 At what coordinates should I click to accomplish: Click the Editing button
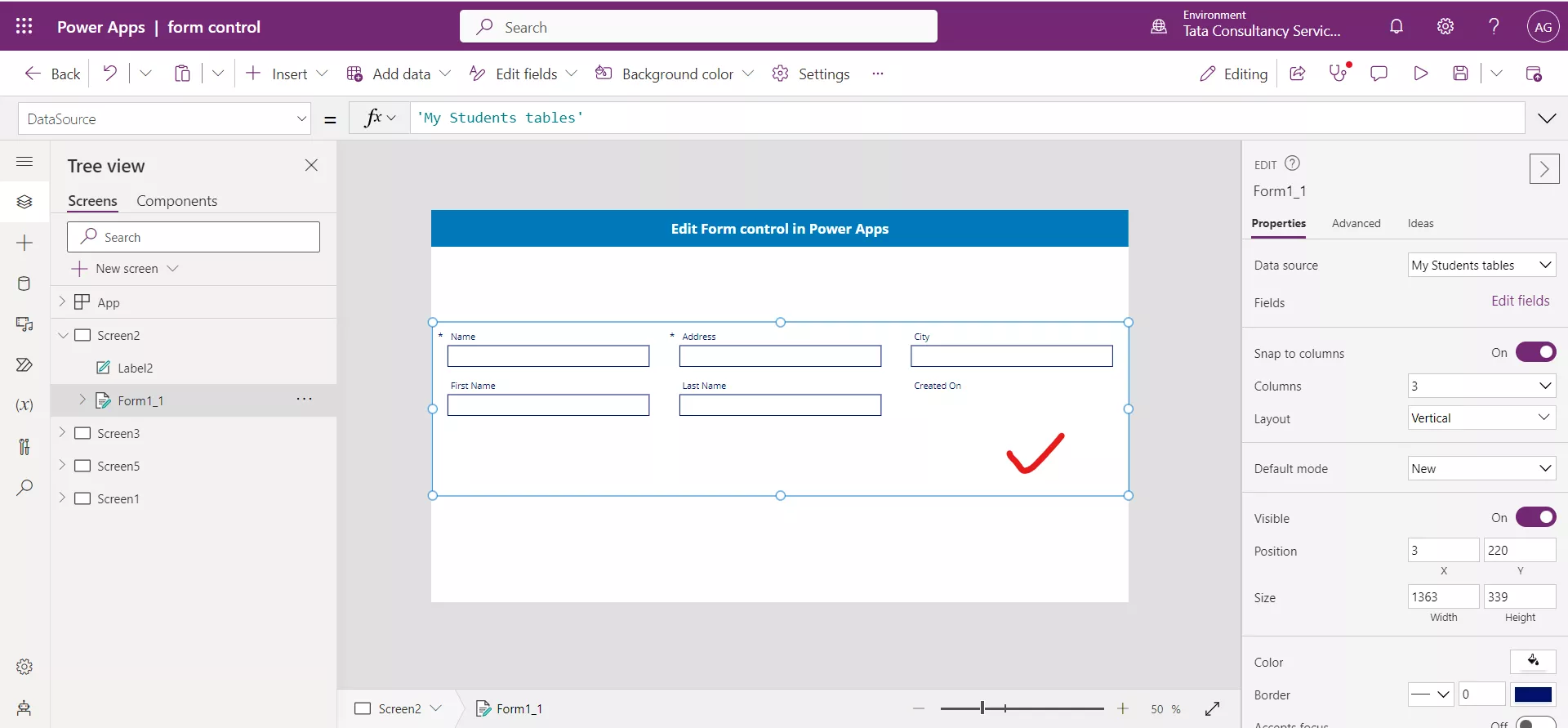1233,74
